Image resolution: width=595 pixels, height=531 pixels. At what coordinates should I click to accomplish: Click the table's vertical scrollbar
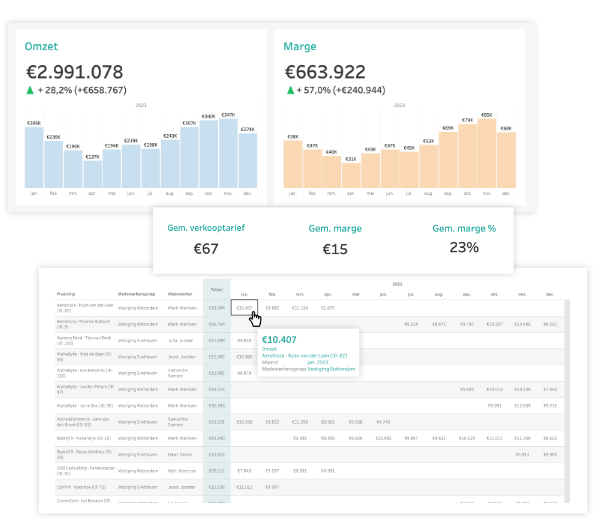[x=567, y=401]
